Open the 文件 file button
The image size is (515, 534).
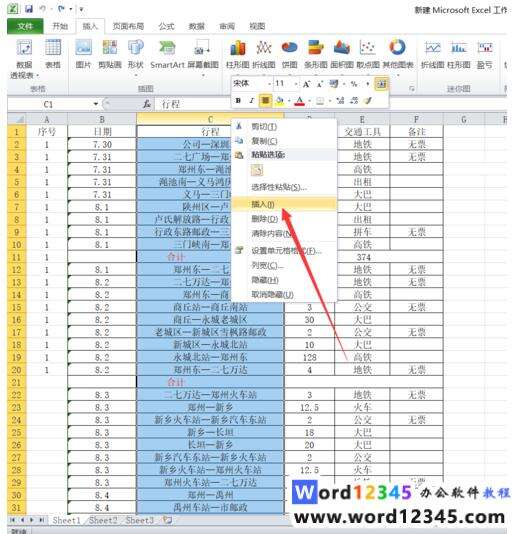pos(25,26)
